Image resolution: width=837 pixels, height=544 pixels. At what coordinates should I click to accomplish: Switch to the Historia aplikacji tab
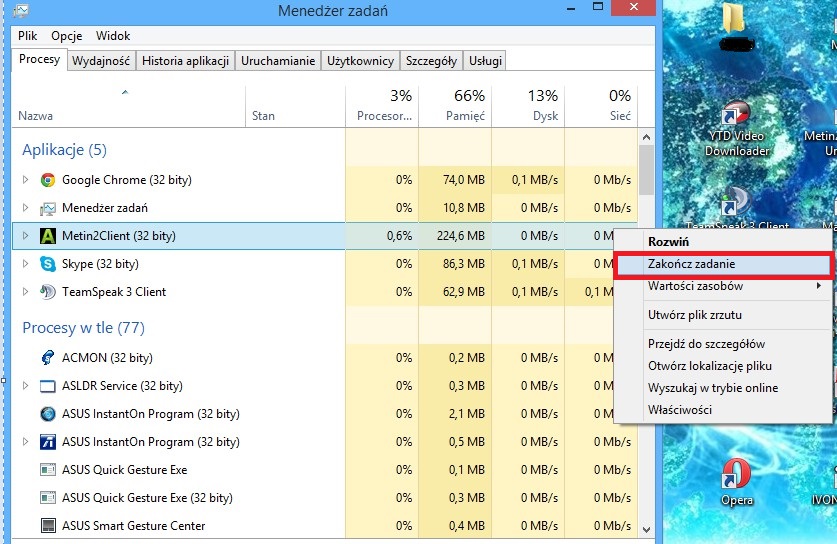(185, 61)
